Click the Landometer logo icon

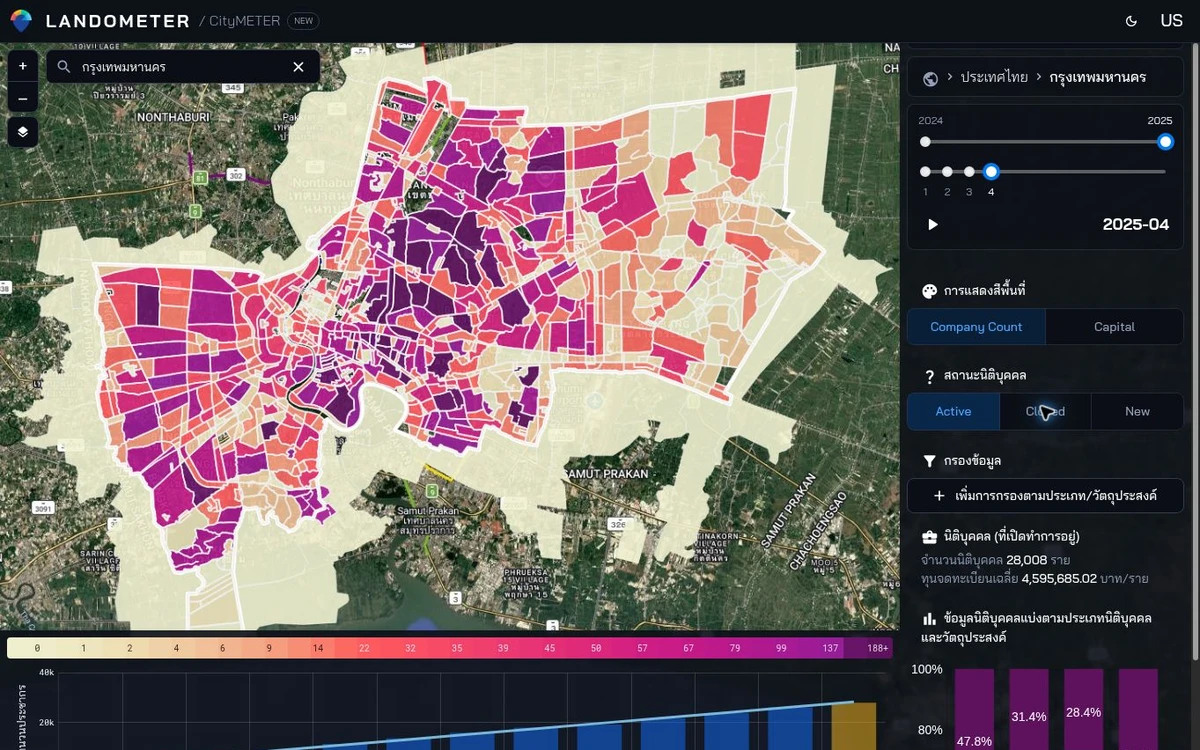21,21
